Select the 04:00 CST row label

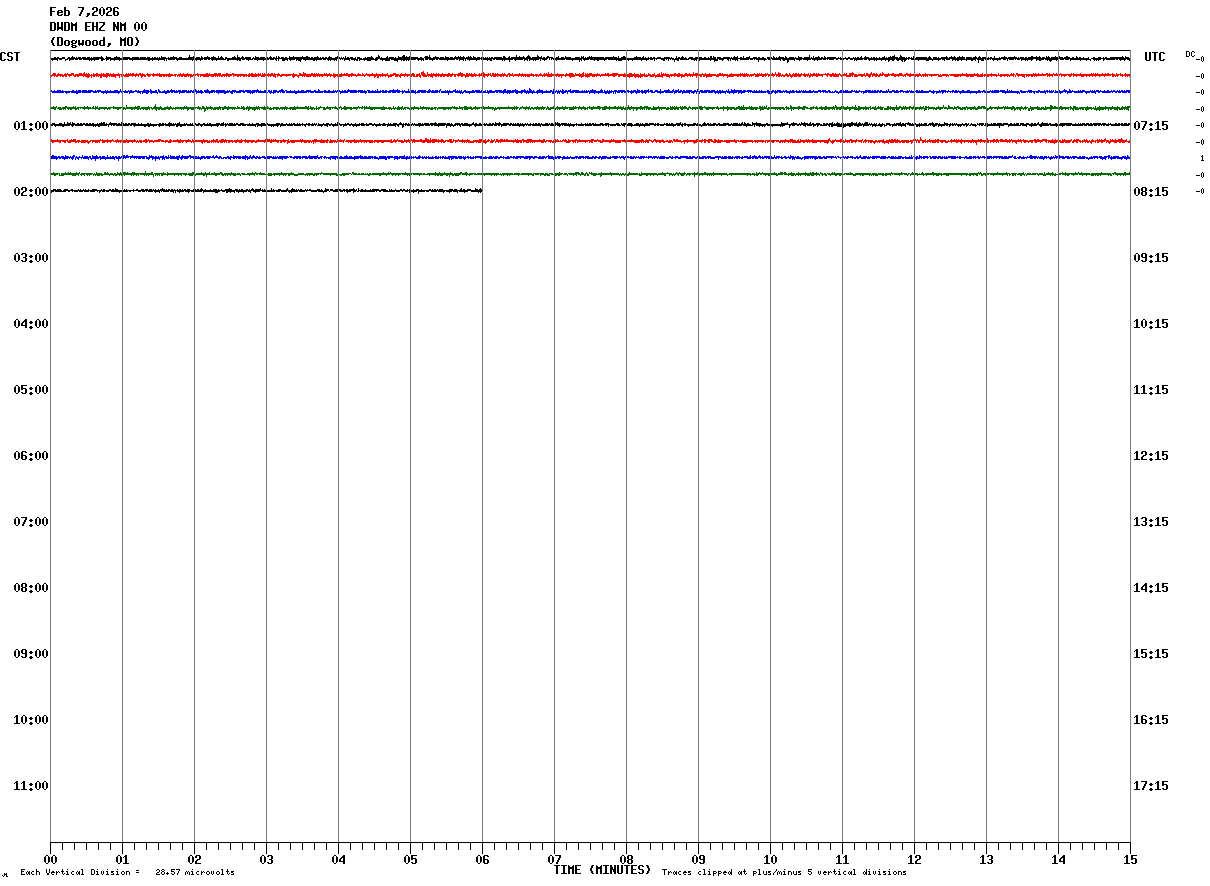31,324
